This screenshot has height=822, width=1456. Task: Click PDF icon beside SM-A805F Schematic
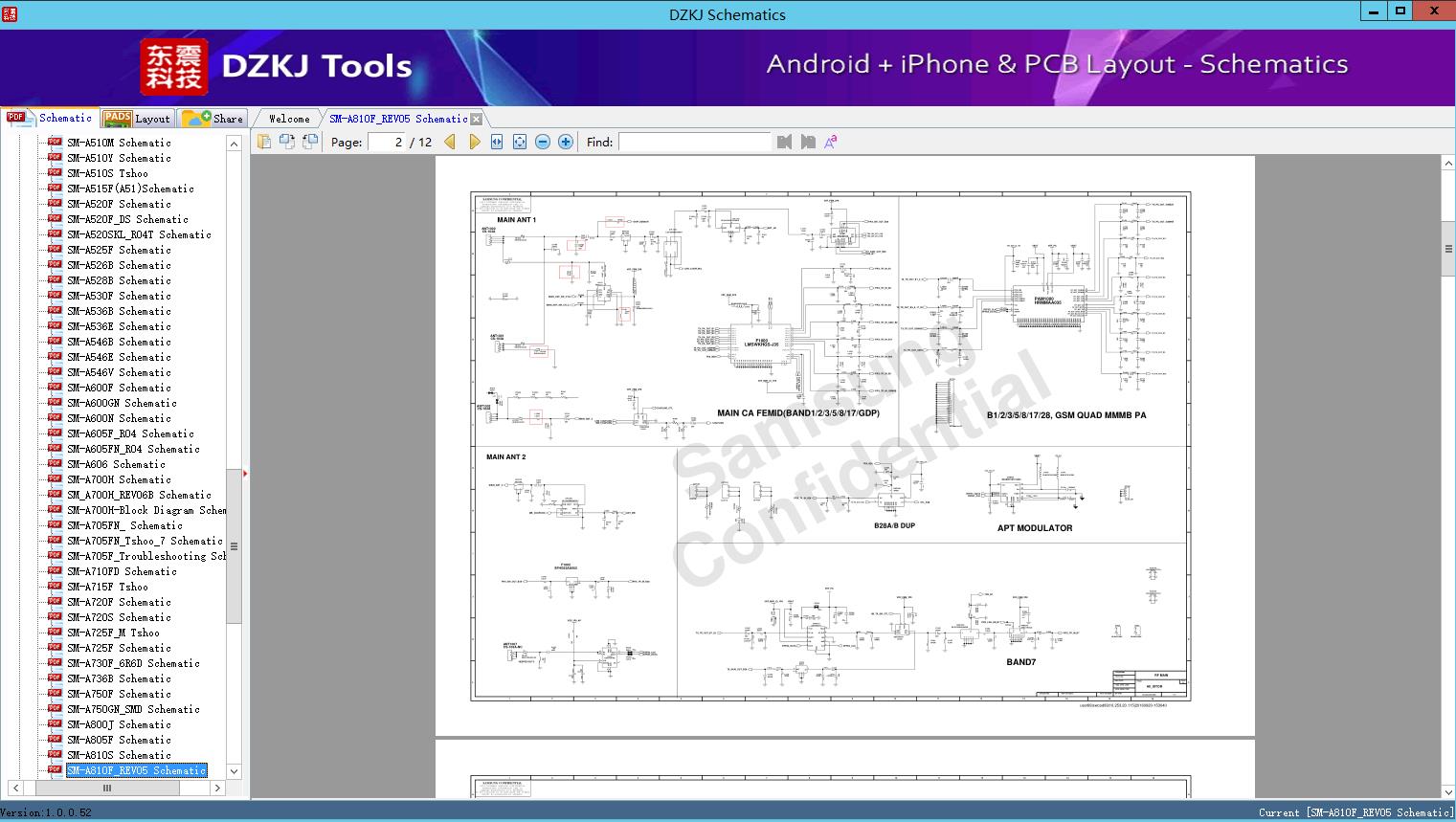point(55,740)
